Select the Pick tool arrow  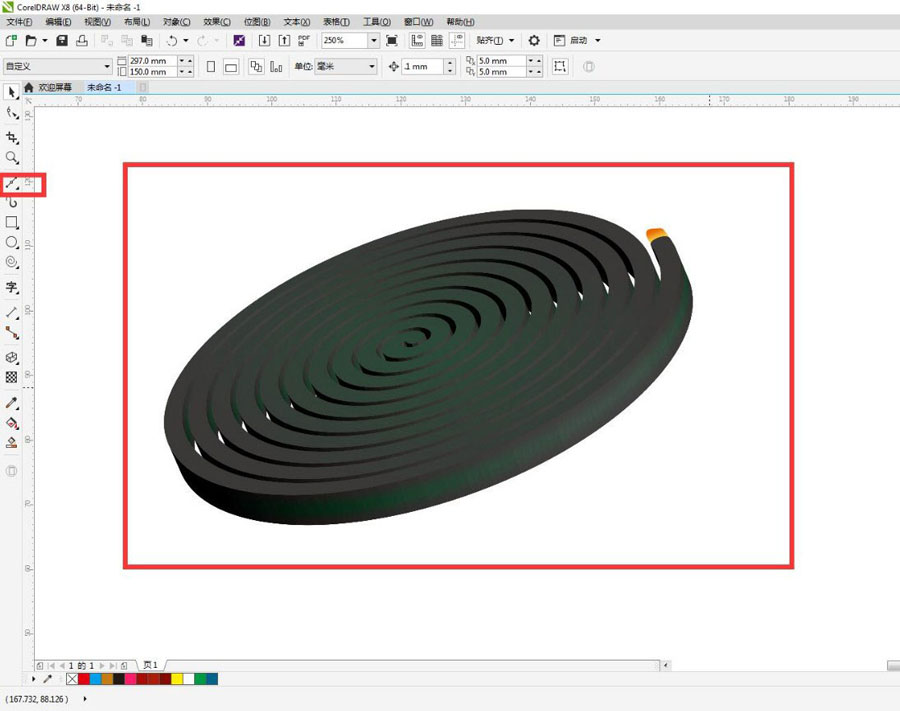click(x=12, y=93)
